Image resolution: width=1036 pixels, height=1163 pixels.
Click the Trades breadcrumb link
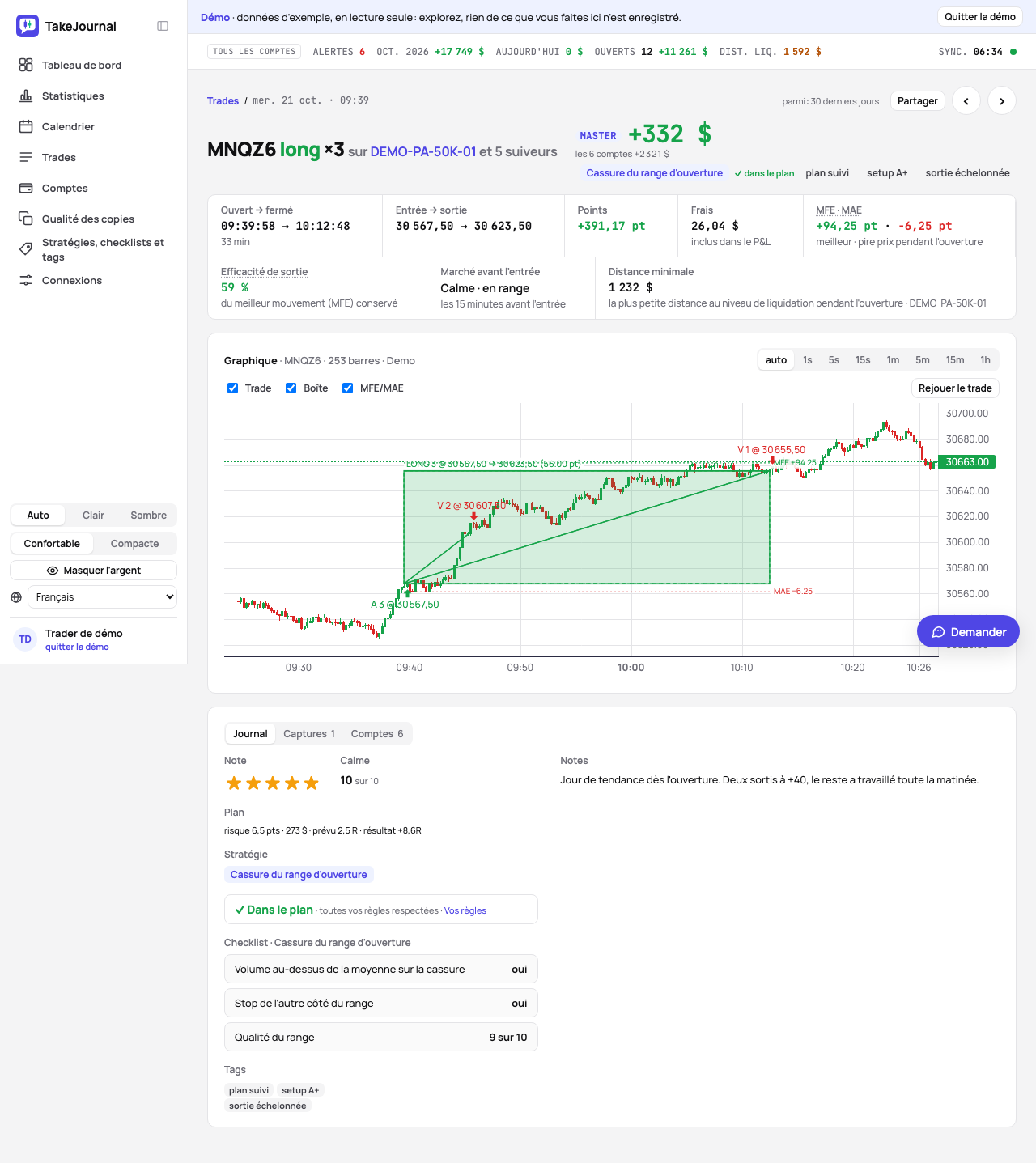[223, 101]
